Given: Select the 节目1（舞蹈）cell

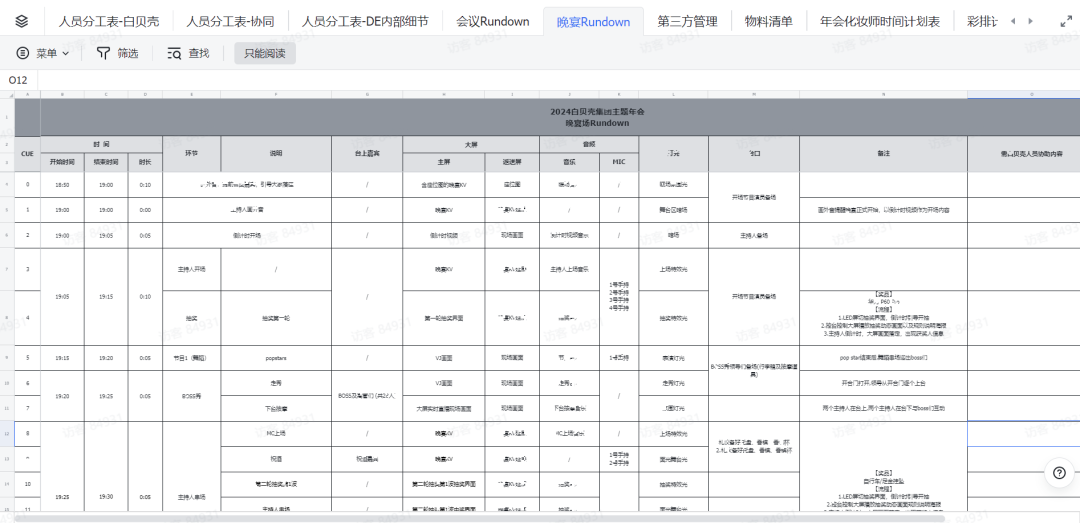Looking at the screenshot, I should coord(191,358).
